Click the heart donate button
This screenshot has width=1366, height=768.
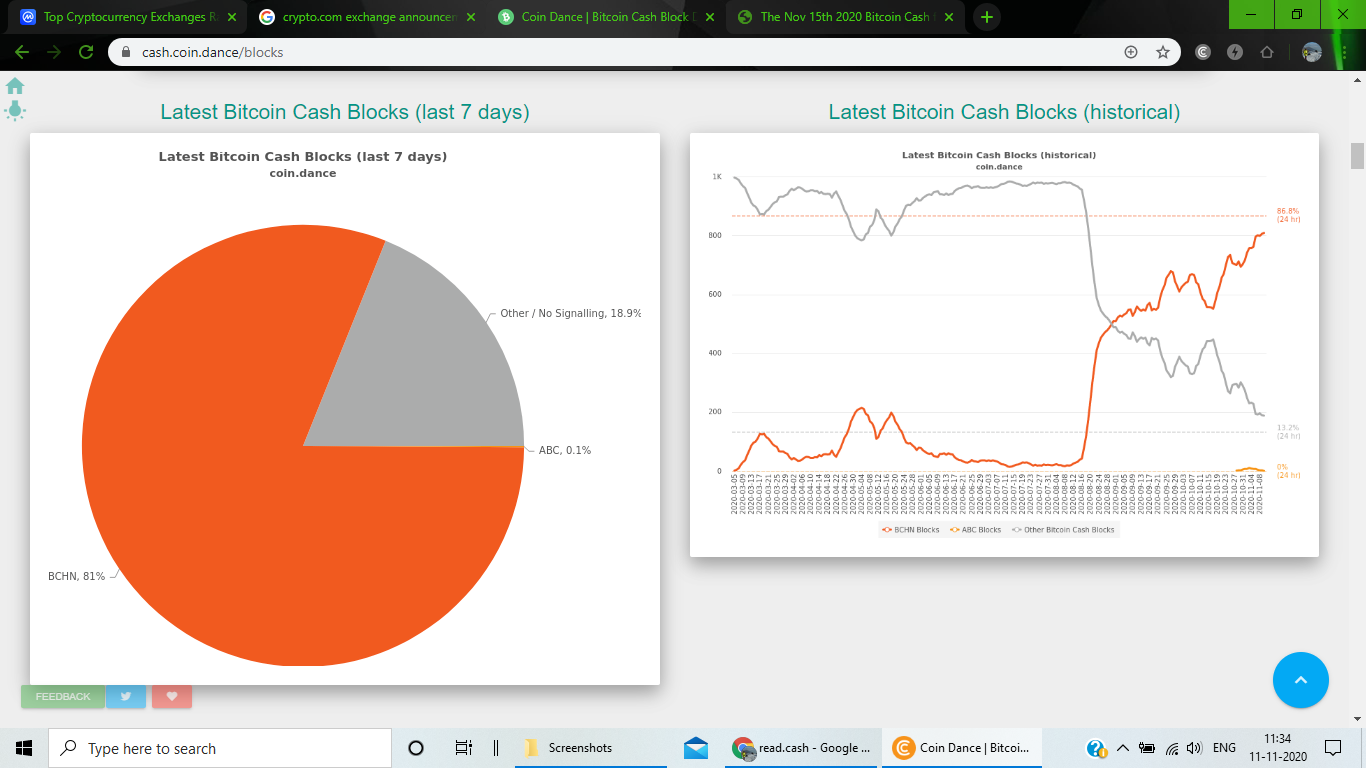pos(172,696)
